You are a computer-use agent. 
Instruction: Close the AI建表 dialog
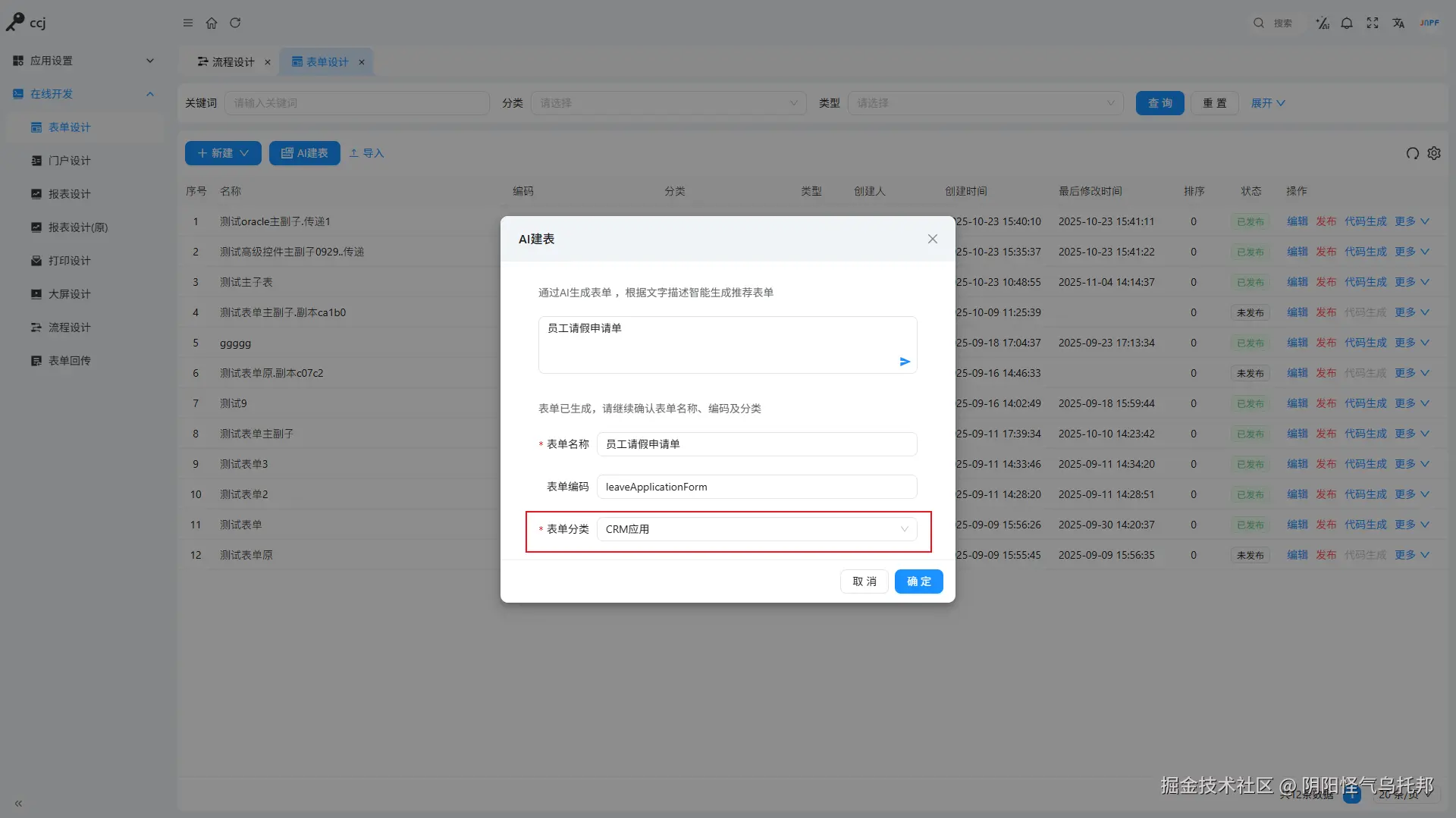point(933,239)
